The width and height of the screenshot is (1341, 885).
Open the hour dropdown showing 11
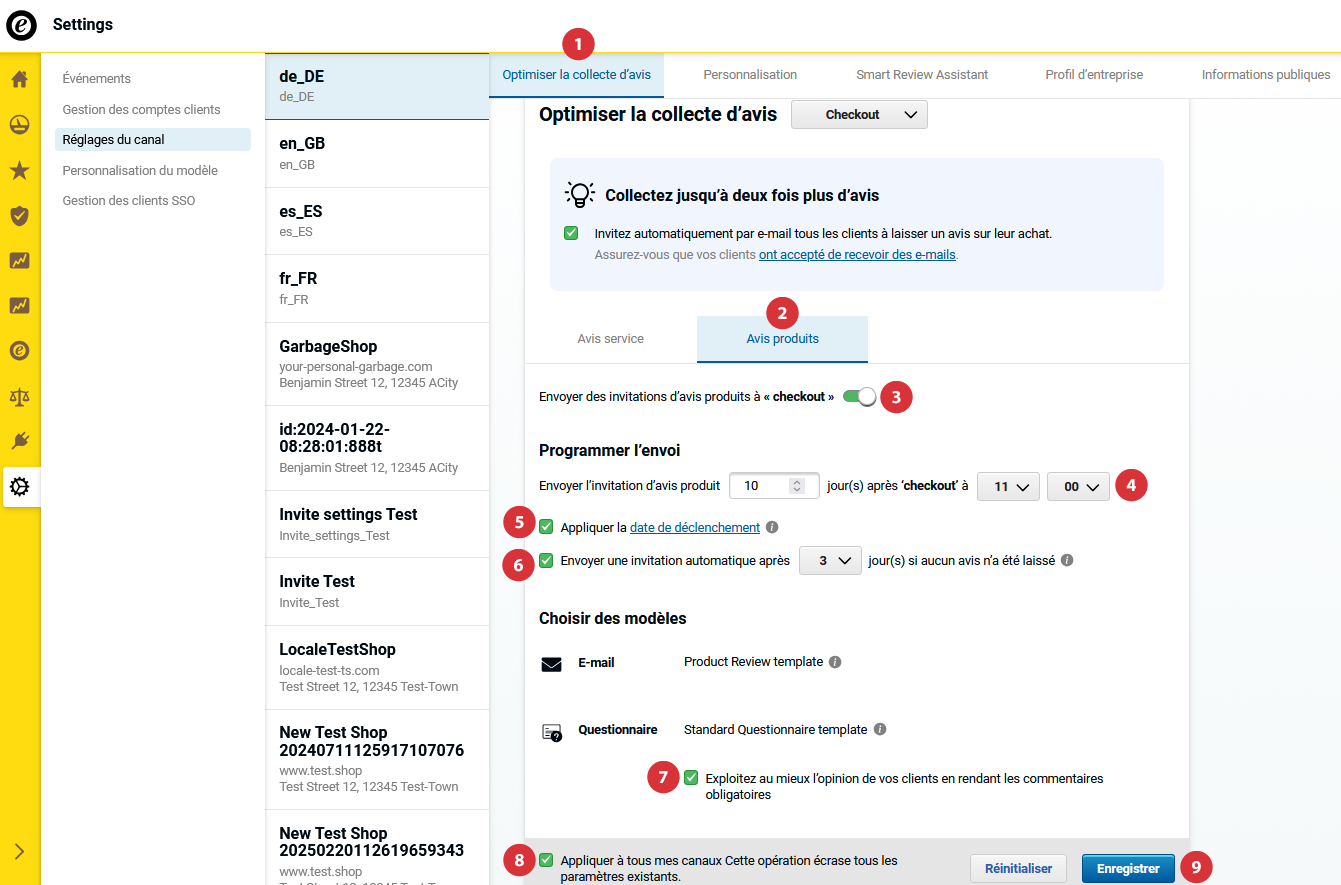[1008, 486]
